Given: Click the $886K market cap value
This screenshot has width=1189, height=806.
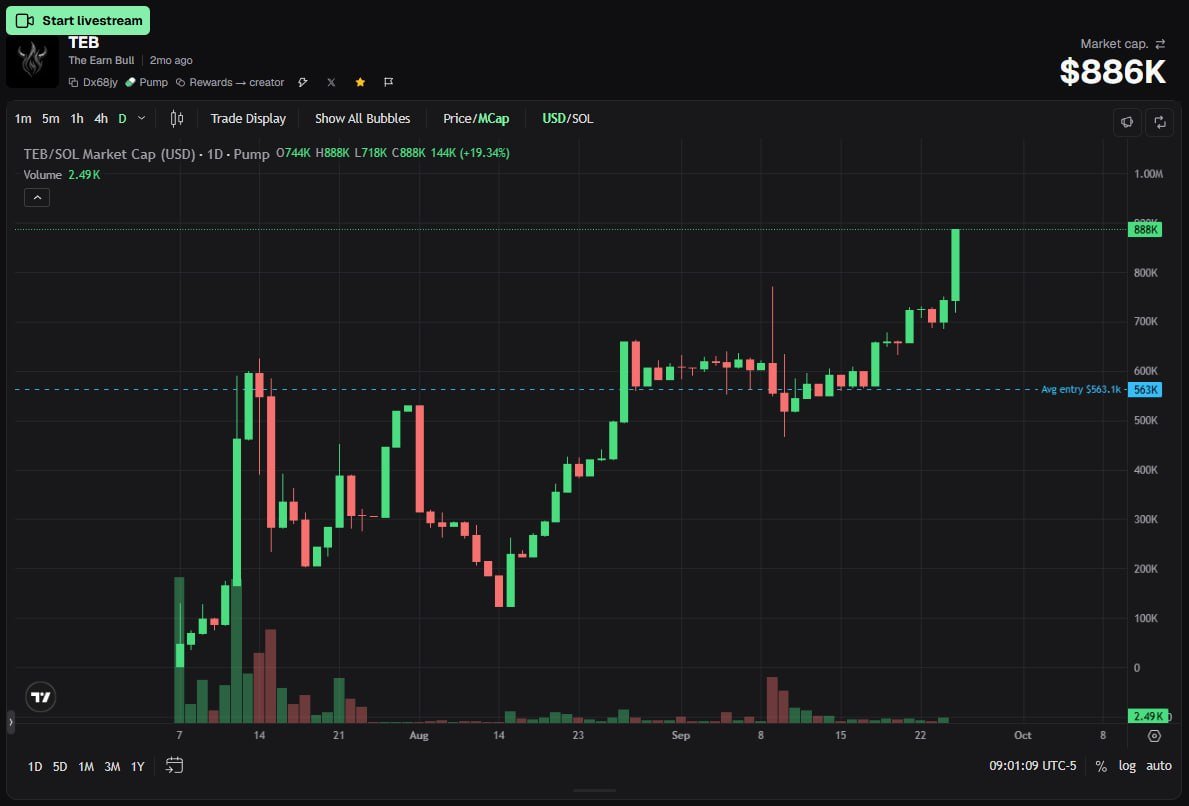Looking at the screenshot, I should [1112, 72].
